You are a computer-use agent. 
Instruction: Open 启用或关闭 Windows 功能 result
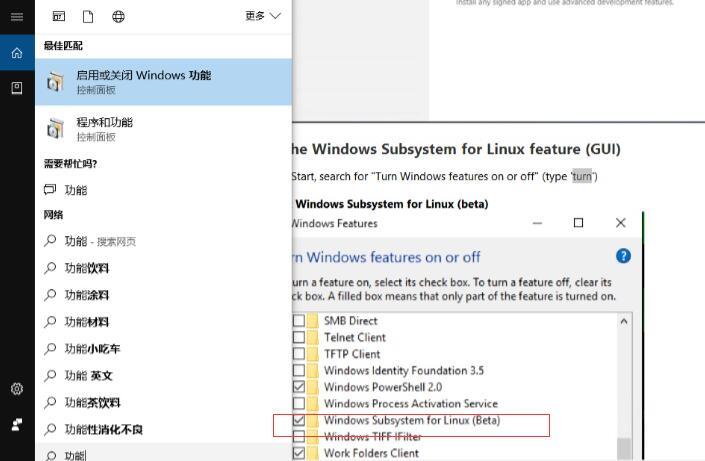(x=164, y=82)
